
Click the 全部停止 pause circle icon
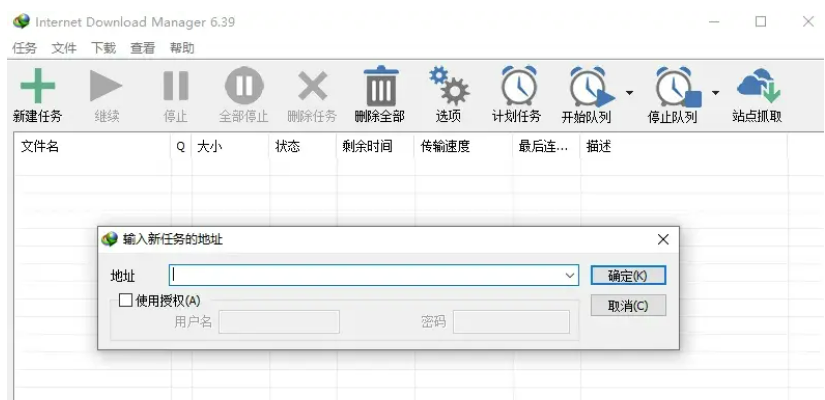point(243,86)
